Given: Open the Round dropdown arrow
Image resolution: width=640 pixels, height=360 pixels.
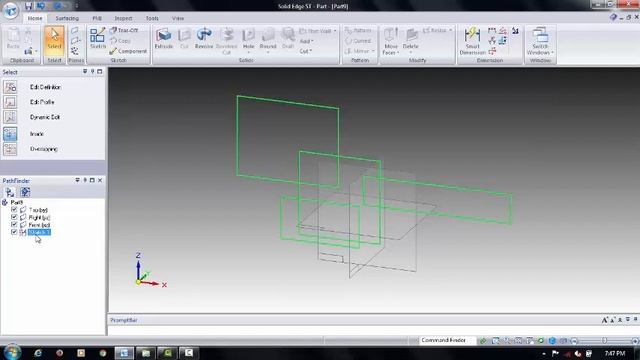Looking at the screenshot, I should point(268,52).
